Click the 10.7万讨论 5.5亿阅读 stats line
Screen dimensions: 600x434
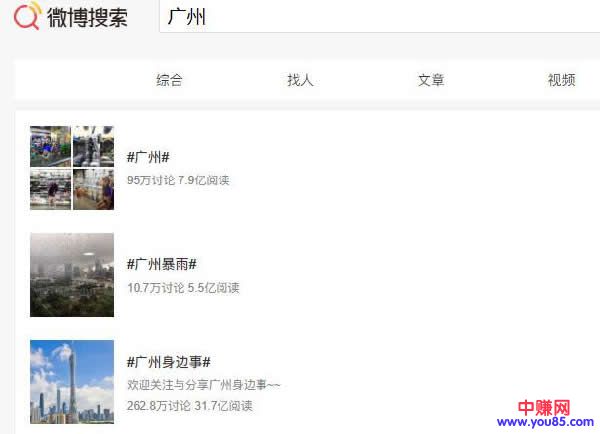[x=183, y=288]
